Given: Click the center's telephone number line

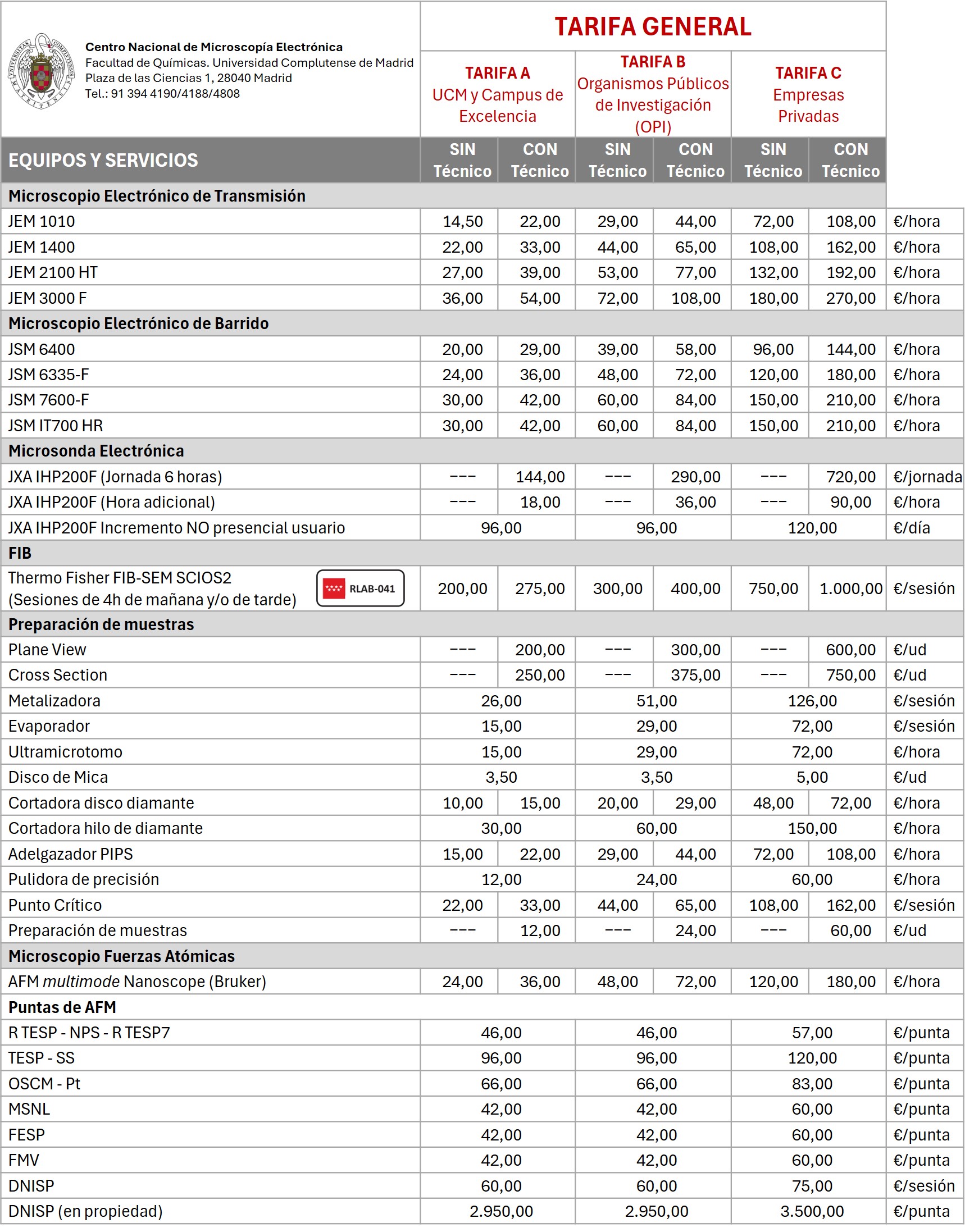Looking at the screenshot, I should pyautogui.click(x=162, y=94).
